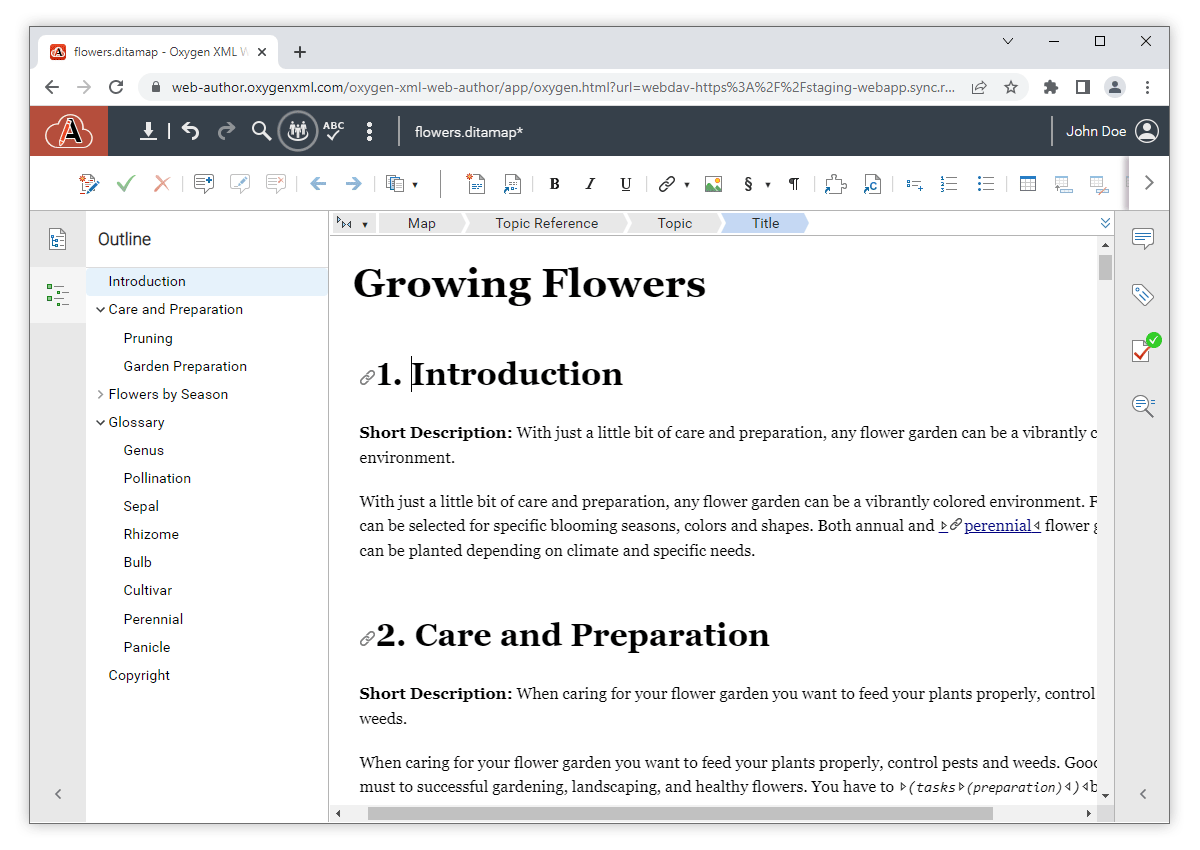Expand the breadcrumb bar double chevron
The height and width of the screenshot is (850, 1200).
[x=1105, y=223]
